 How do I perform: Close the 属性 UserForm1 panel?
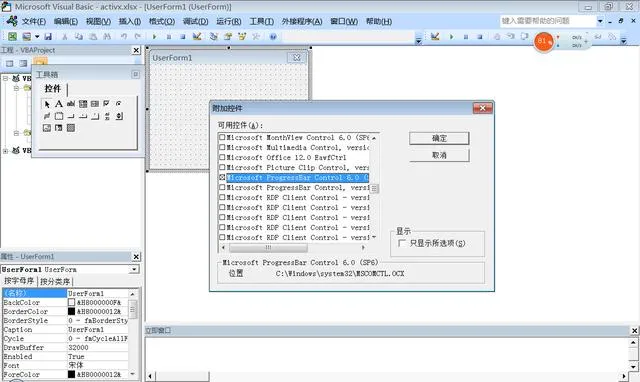click(136, 257)
